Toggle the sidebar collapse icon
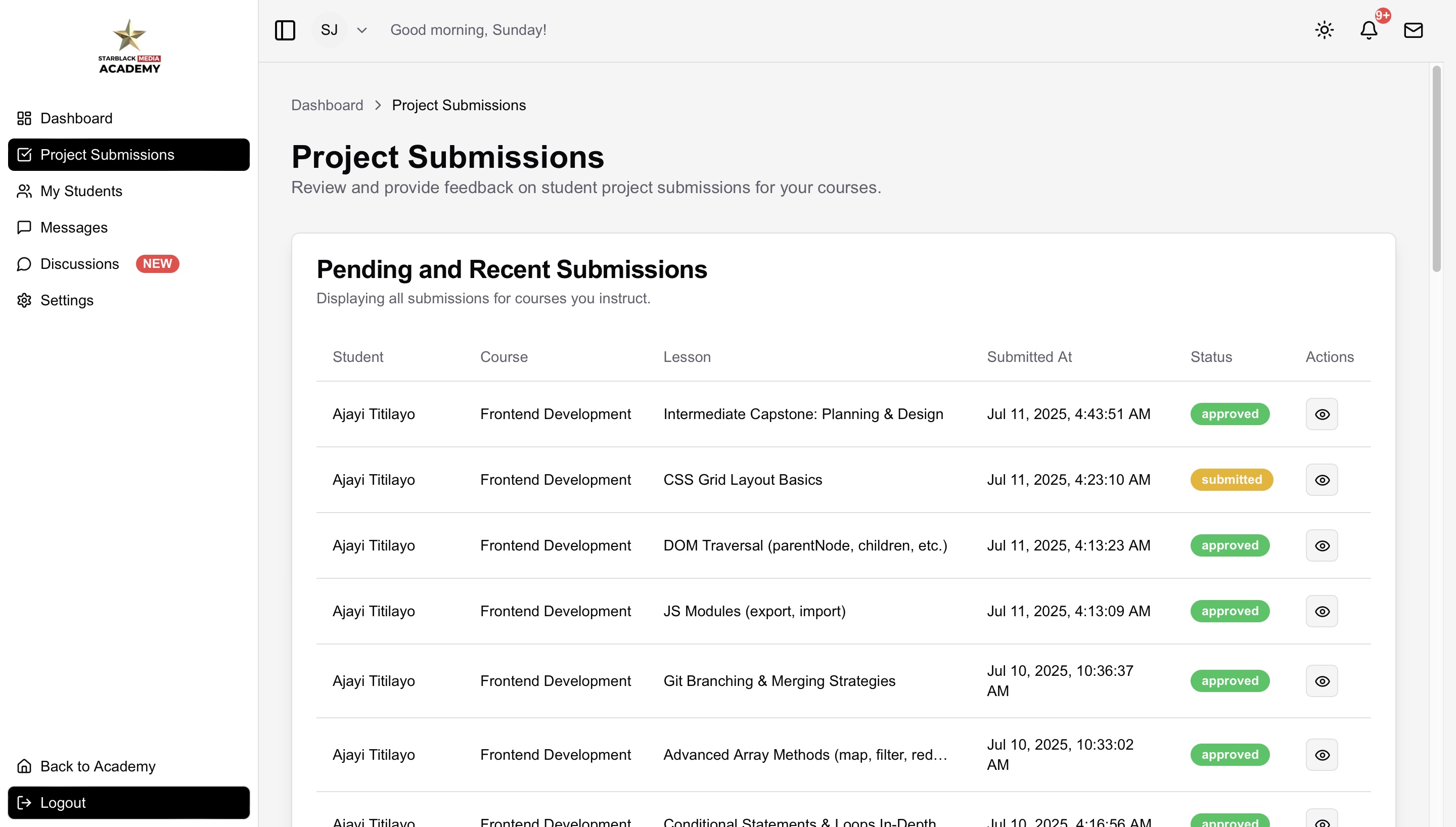This screenshot has width=1456, height=827. 285,30
